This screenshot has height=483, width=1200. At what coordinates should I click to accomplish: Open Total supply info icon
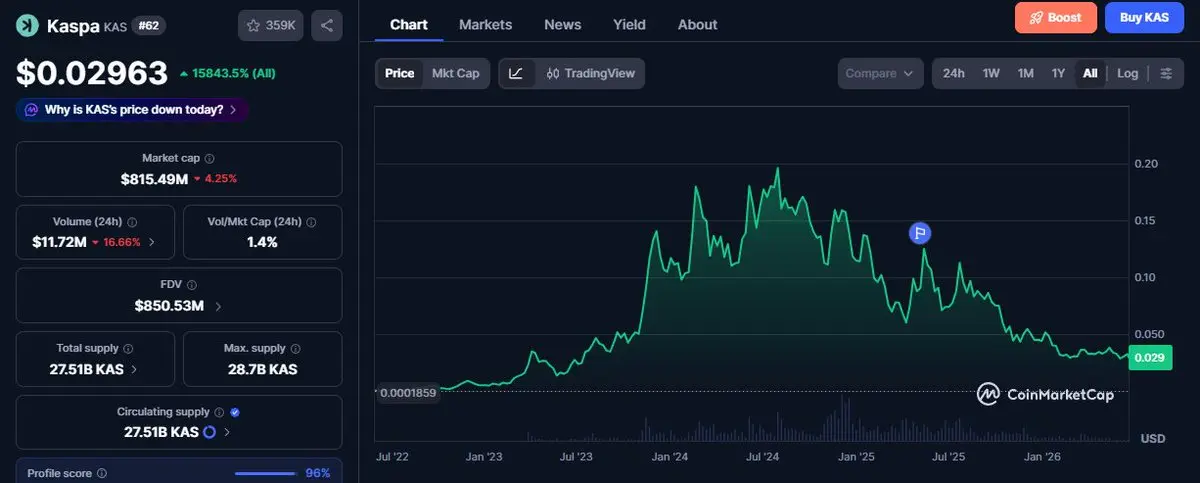(x=128, y=349)
